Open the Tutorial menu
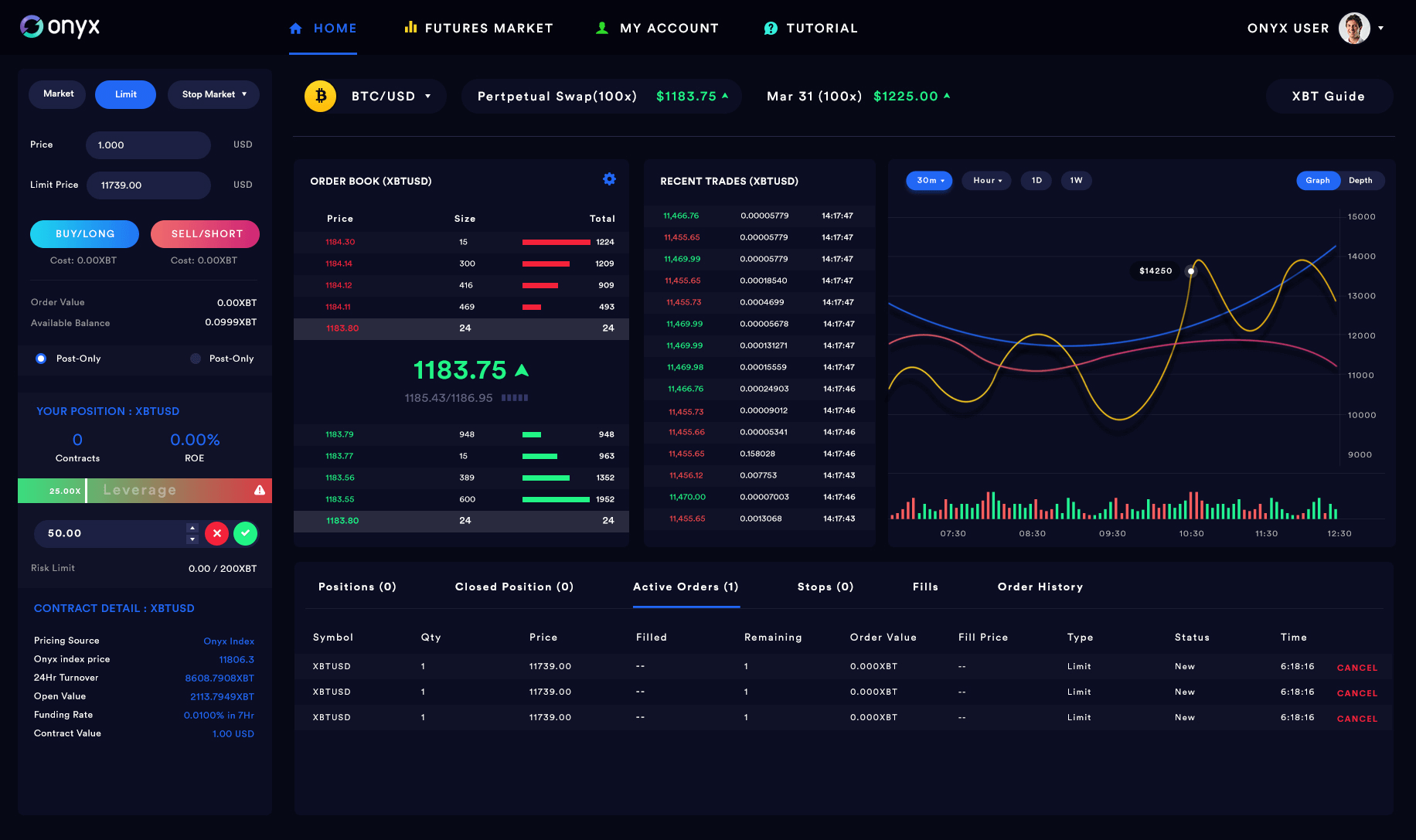 (x=811, y=29)
